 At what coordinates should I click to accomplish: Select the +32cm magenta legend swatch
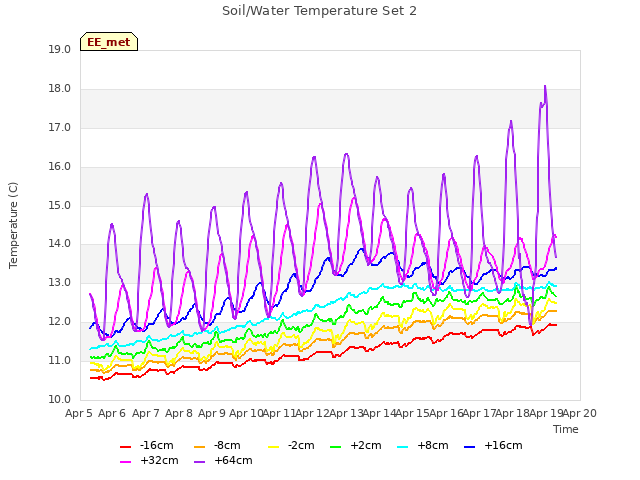click(125, 462)
